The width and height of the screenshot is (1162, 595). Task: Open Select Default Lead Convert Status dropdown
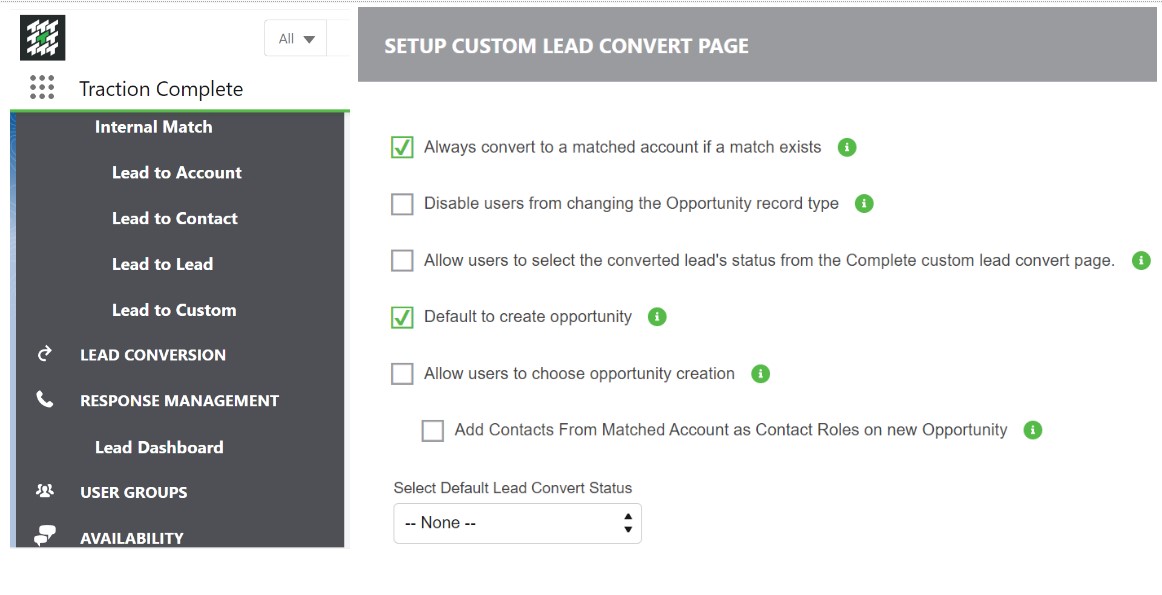pos(517,523)
